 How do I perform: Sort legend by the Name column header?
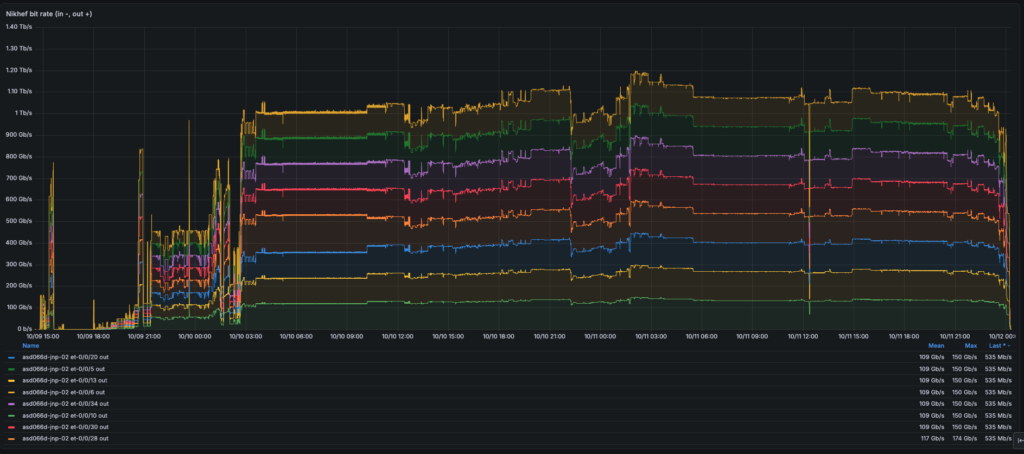[31, 346]
